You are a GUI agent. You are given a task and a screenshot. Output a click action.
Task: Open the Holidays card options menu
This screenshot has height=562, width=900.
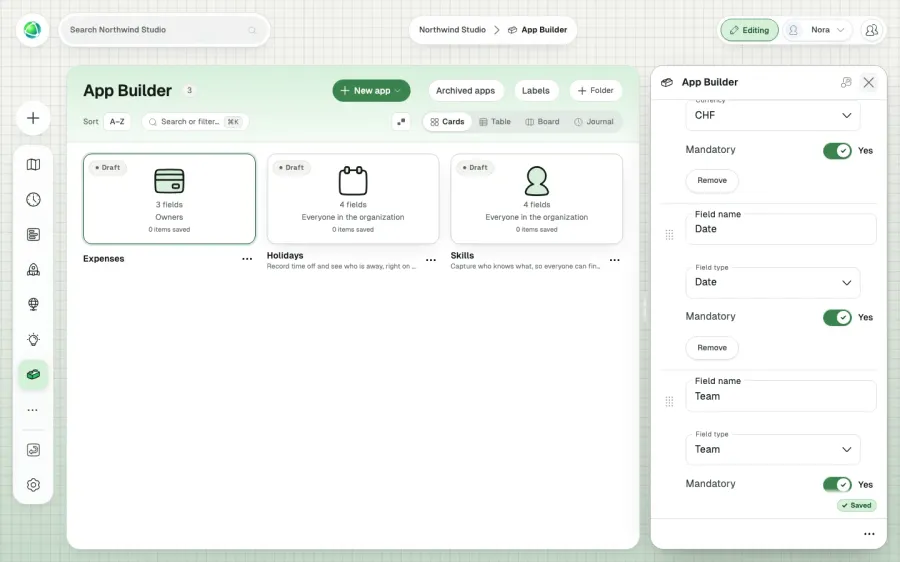(x=430, y=260)
